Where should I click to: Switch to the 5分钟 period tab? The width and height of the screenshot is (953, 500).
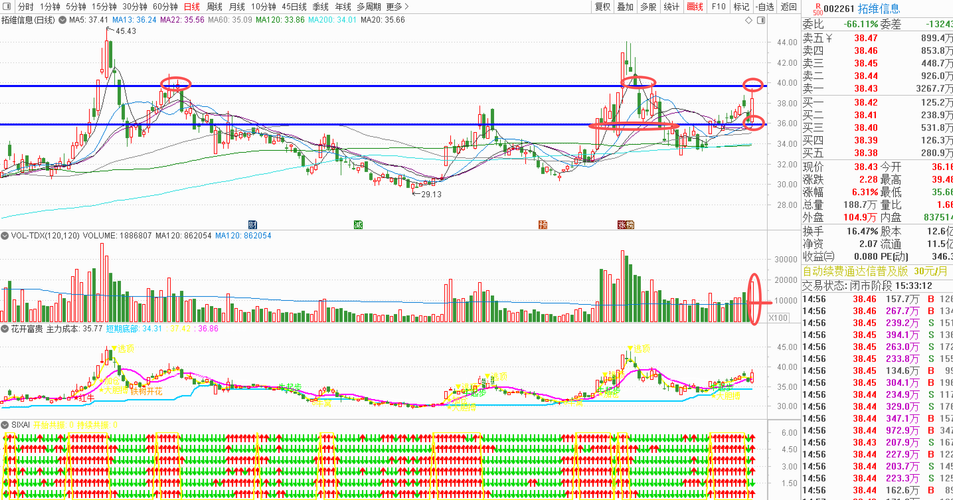(76, 7)
